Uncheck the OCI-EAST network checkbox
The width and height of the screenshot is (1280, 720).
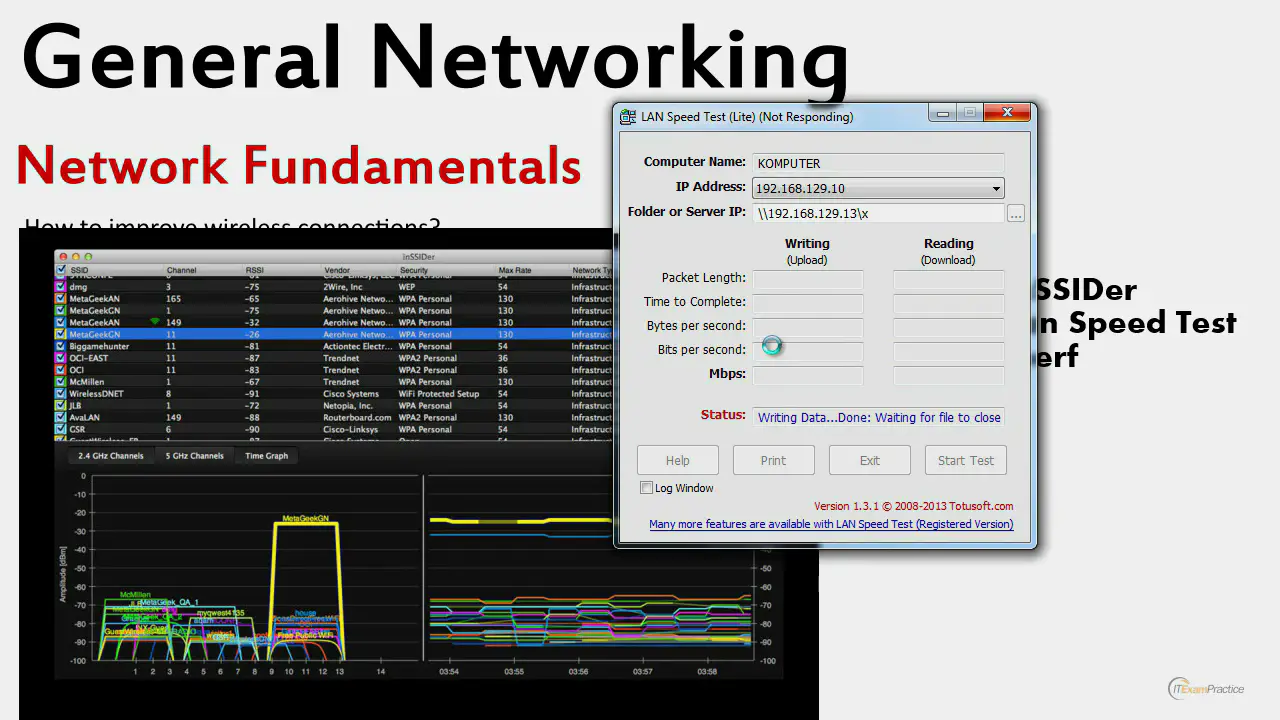click(x=62, y=358)
